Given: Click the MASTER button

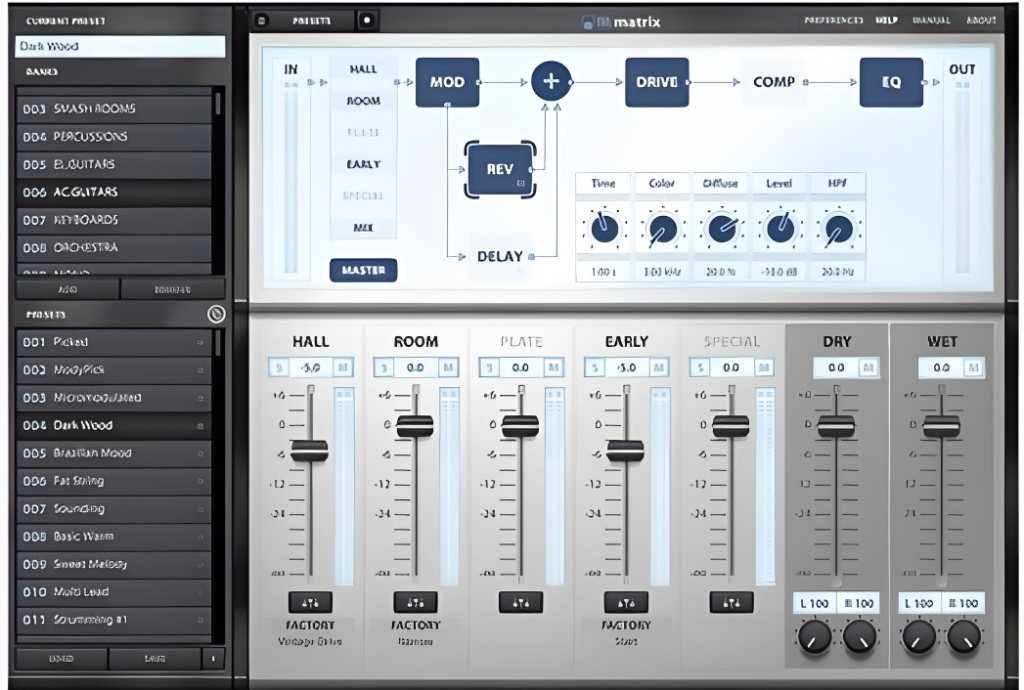Looking at the screenshot, I should tap(364, 270).
